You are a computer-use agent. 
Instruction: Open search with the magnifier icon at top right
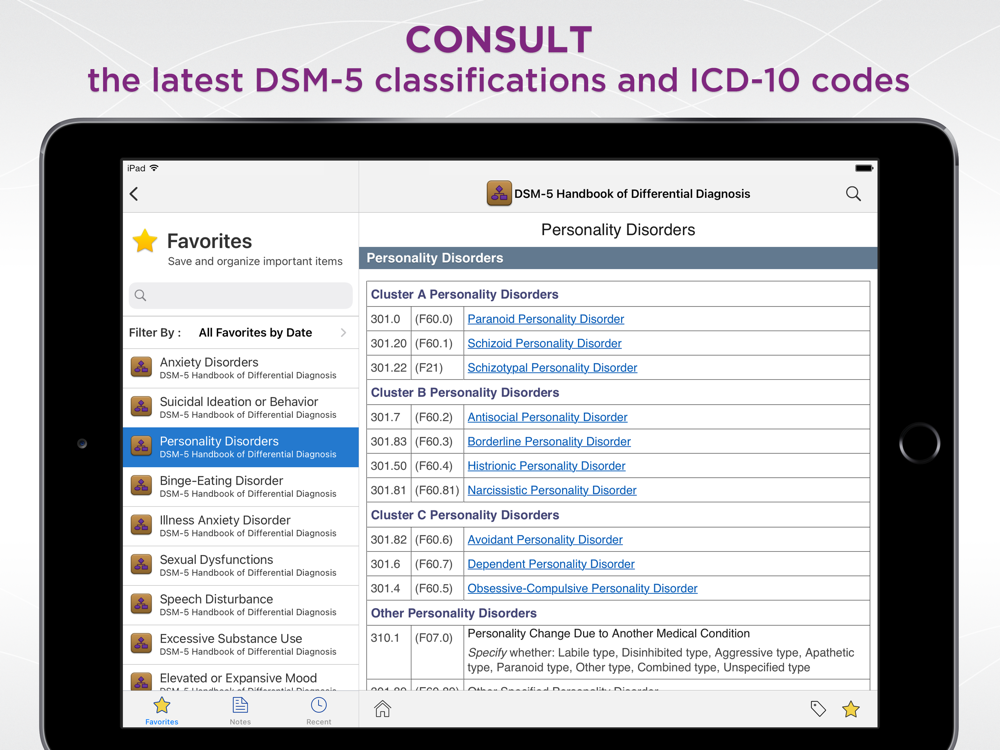click(x=853, y=194)
